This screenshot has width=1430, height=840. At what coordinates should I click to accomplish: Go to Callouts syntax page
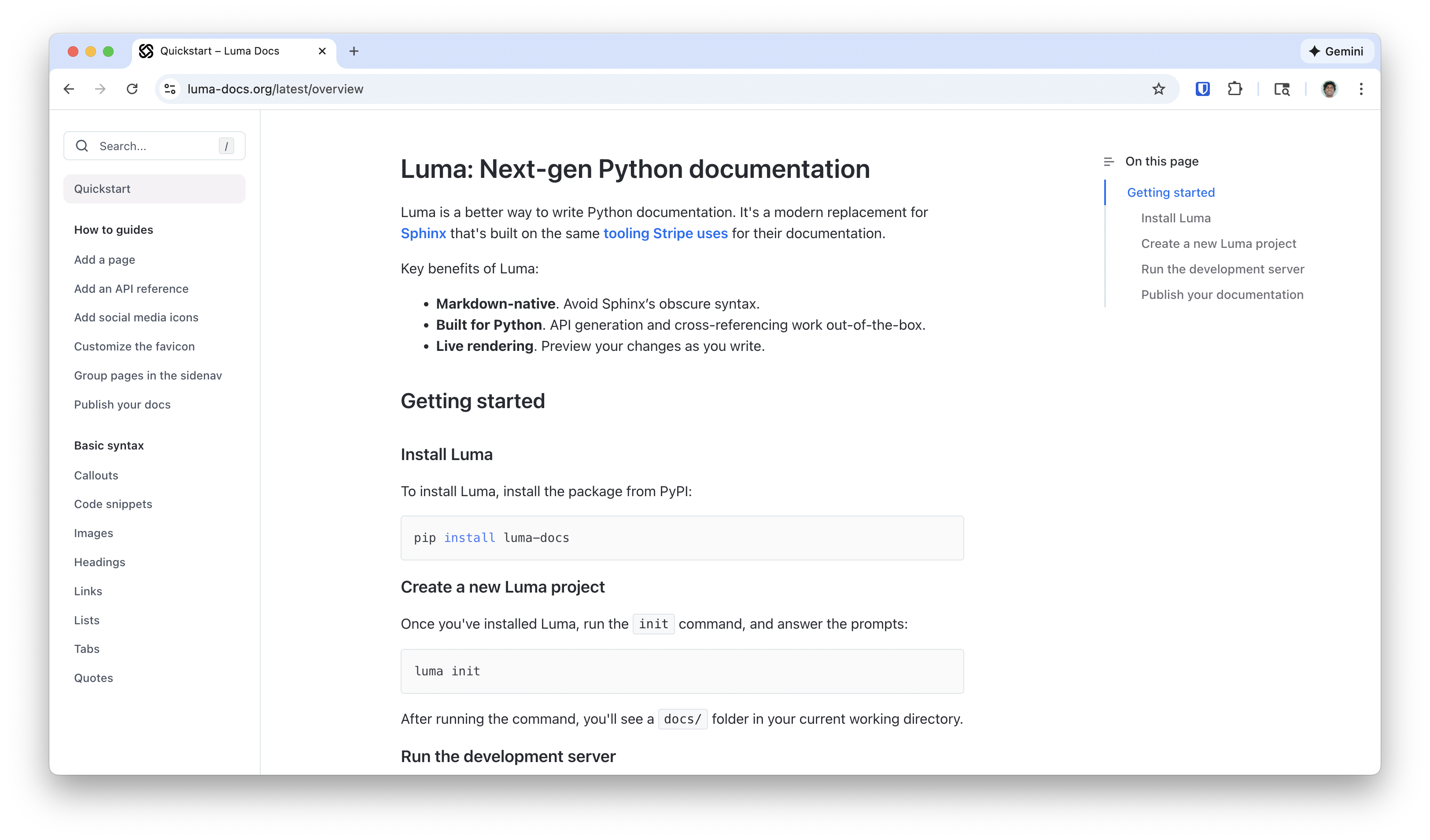point(96,475)
